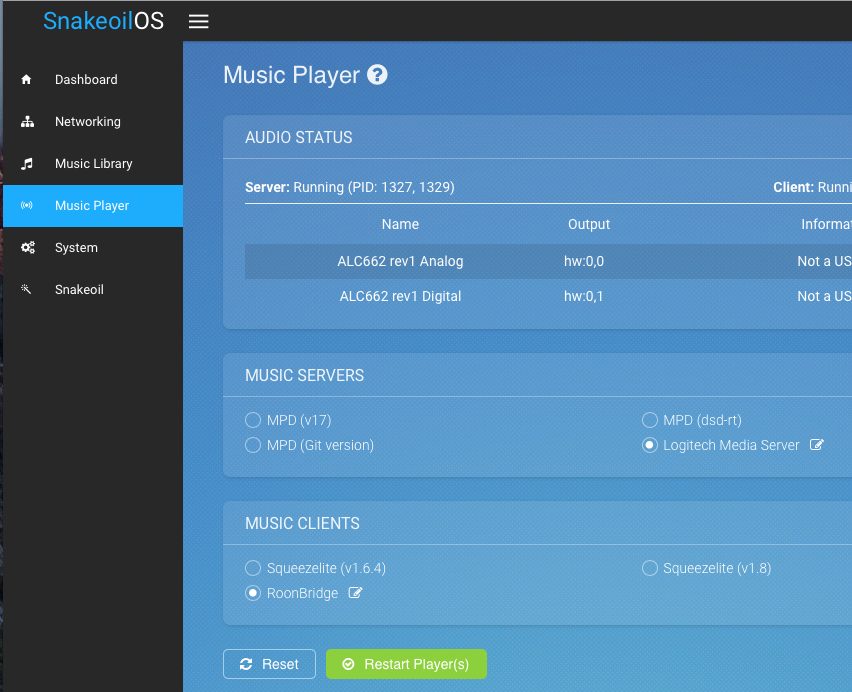Select the RoonBridge radio button
This screenshot has width=852, height=692.
[x=253, y=593]
